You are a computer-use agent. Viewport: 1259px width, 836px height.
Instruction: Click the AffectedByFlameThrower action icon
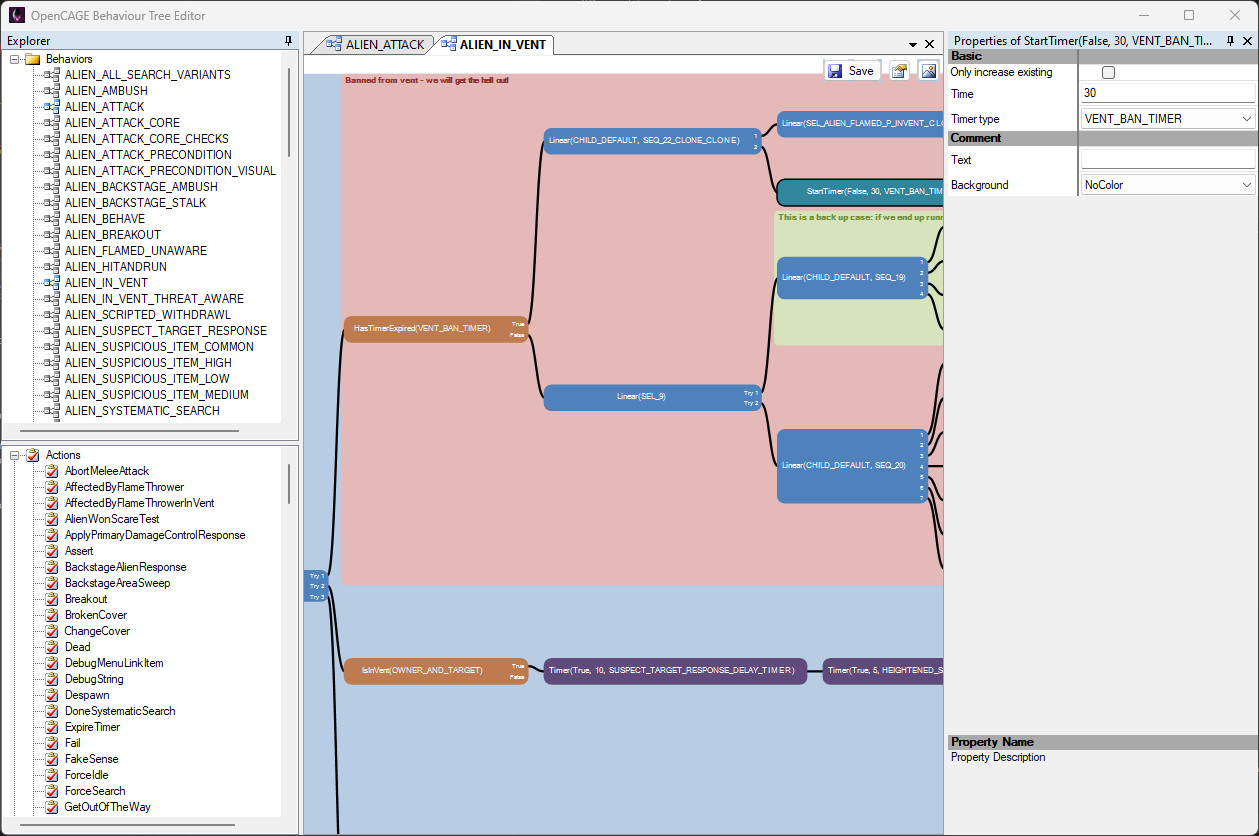point(53,487)
